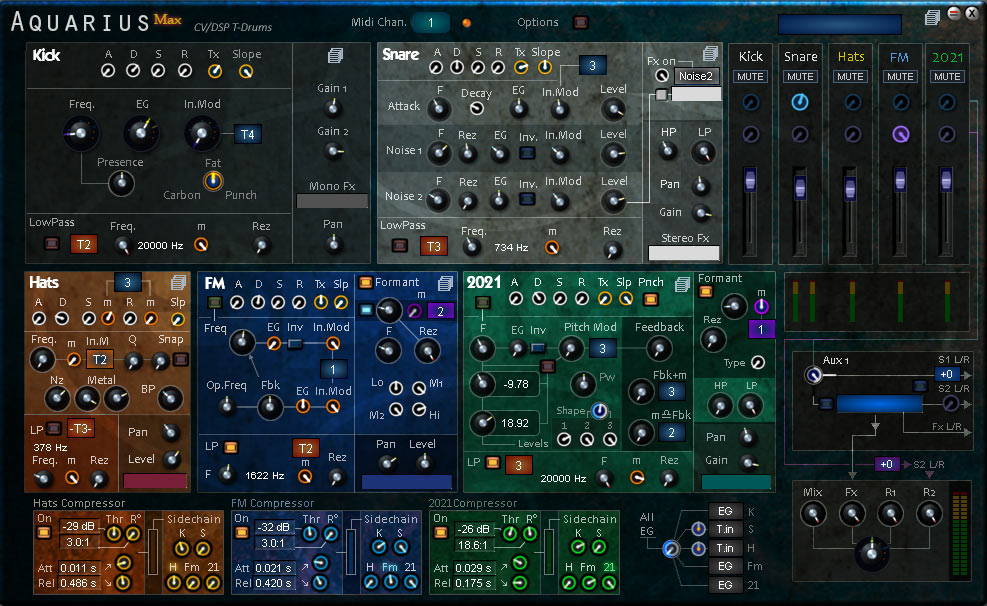Click the Snare Fx on knob

coord(662,76)
